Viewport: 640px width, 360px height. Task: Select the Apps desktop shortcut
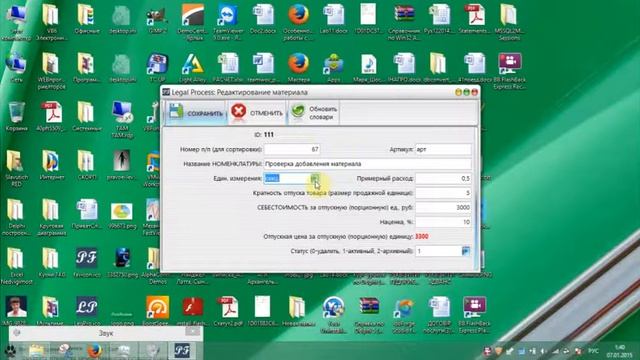click(x=333, y=67)
